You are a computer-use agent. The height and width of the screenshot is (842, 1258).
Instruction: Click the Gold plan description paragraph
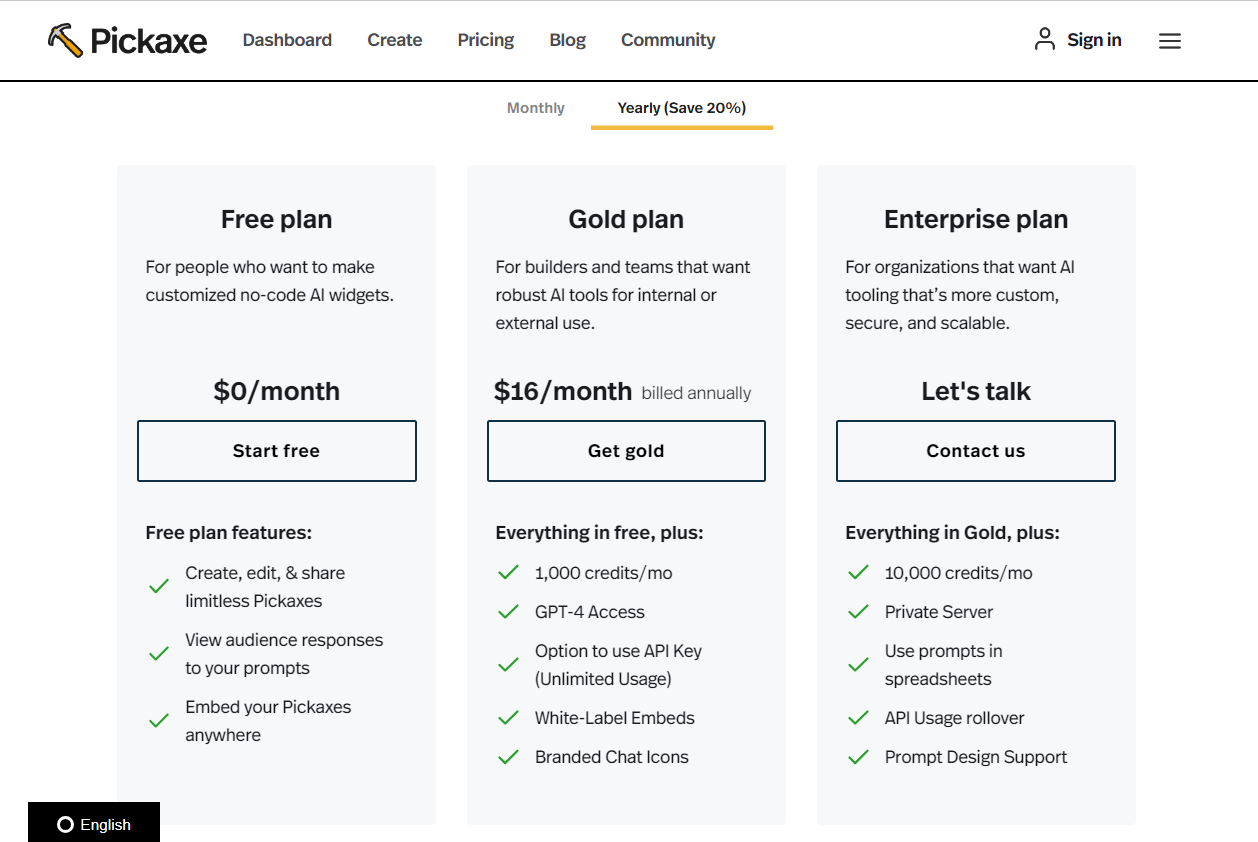point(623,295)
